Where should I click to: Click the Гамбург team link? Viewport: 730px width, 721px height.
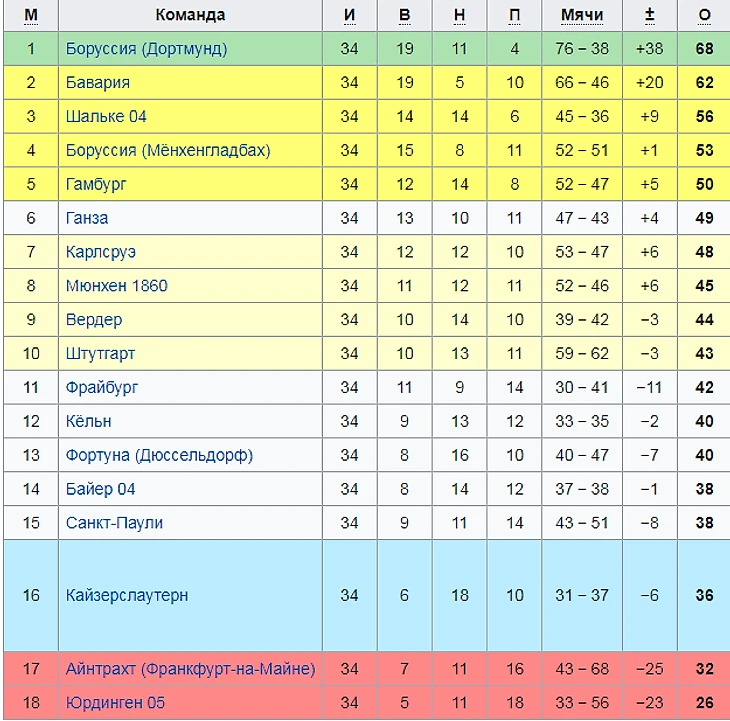[x=96, y=184]
